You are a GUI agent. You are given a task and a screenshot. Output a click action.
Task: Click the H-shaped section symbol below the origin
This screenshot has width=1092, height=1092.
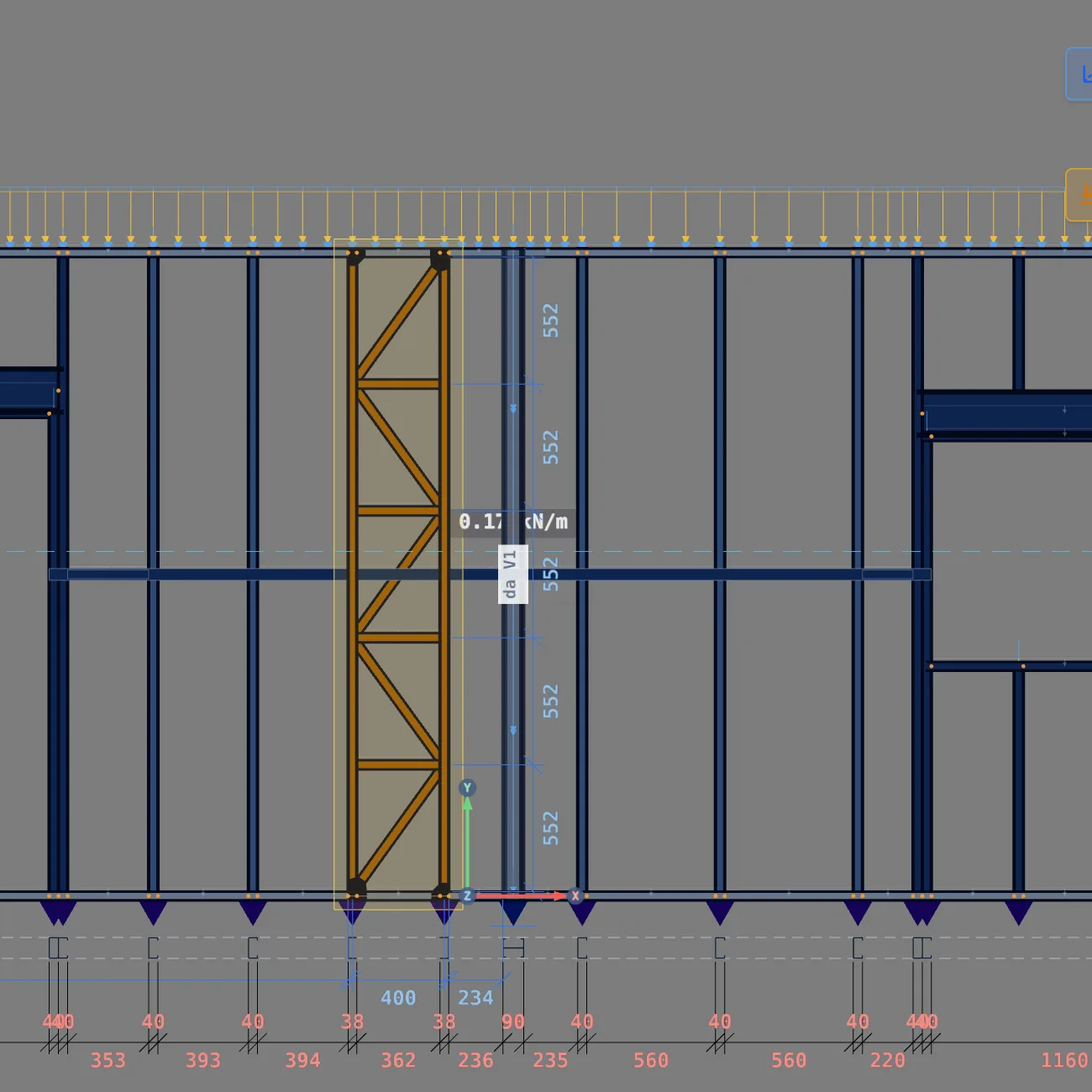[x=513, y=948]
